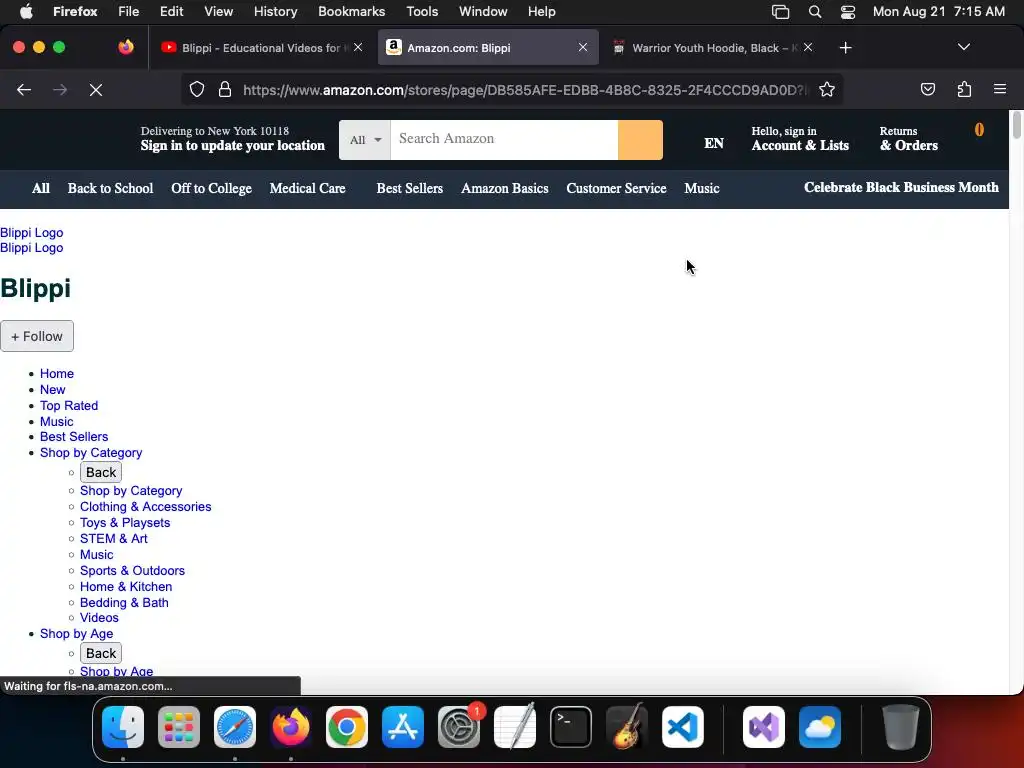The width and height of the screenshot is (1024, 768).
Task: Focus the Search Amazon input field
Action: pos(504,140)
